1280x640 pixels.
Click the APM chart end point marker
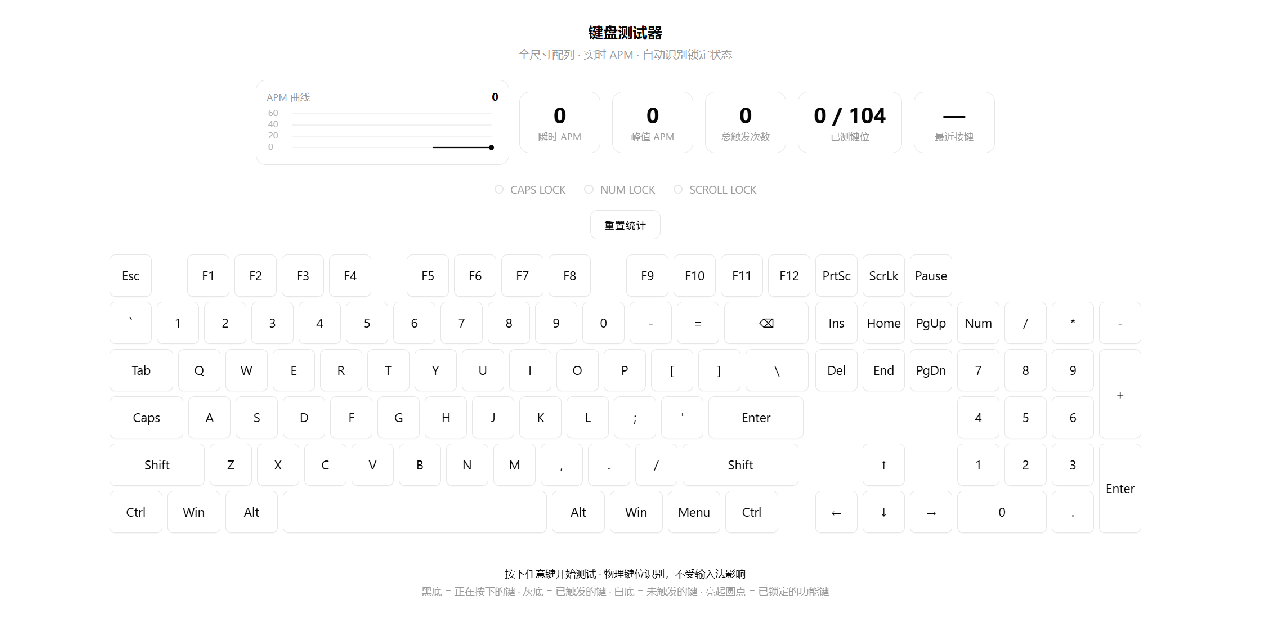point(491,147)
